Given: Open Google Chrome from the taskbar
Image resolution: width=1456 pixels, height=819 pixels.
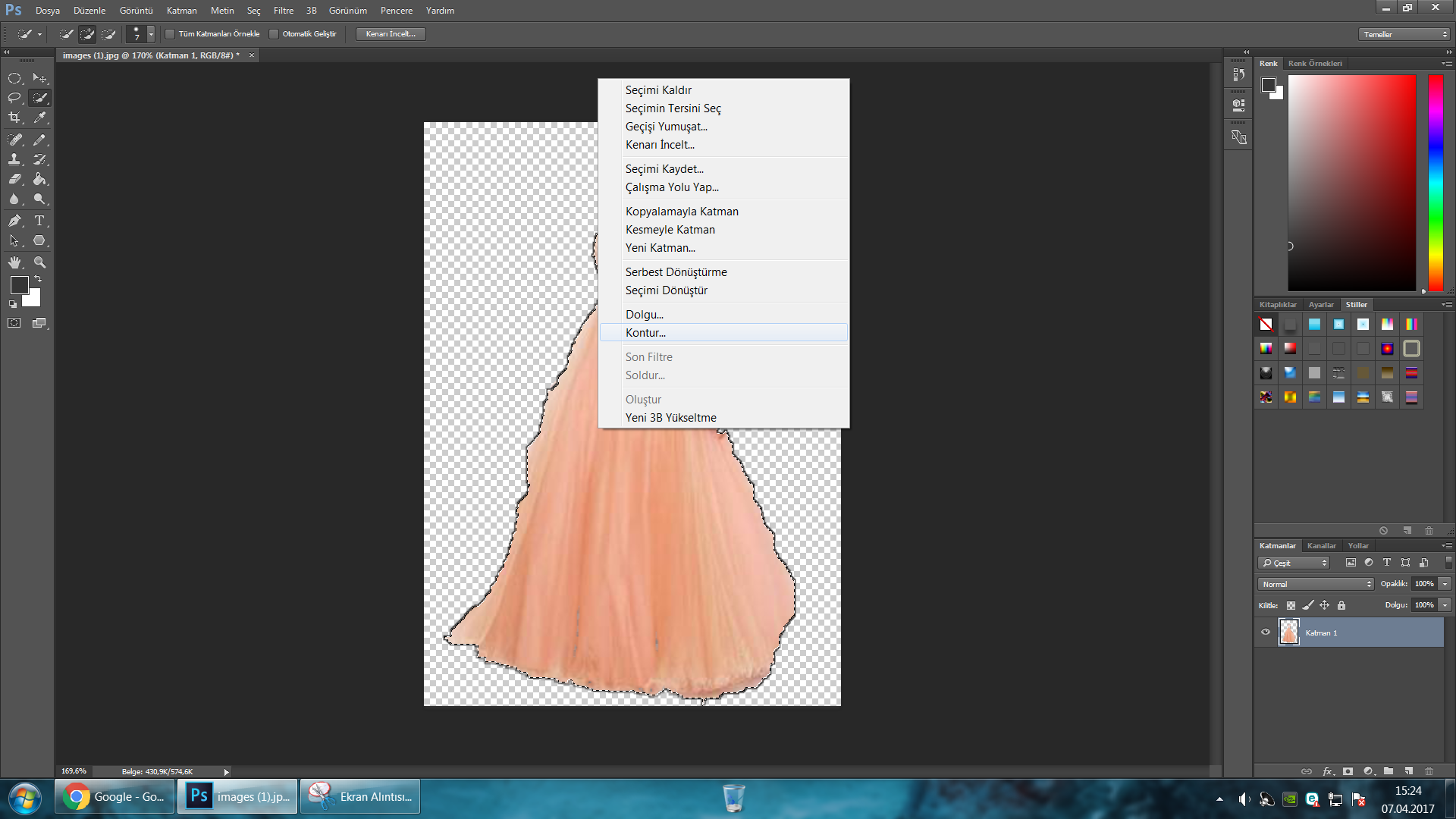Looking at the screenshot, I should [x=114, y=797].
